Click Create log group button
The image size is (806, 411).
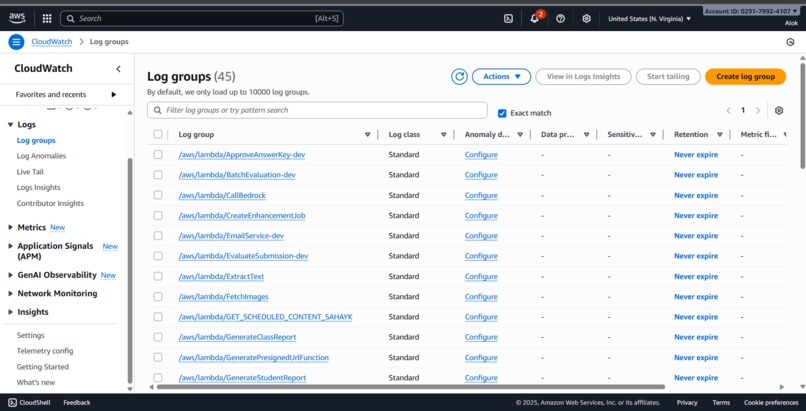tap(745, 77)
